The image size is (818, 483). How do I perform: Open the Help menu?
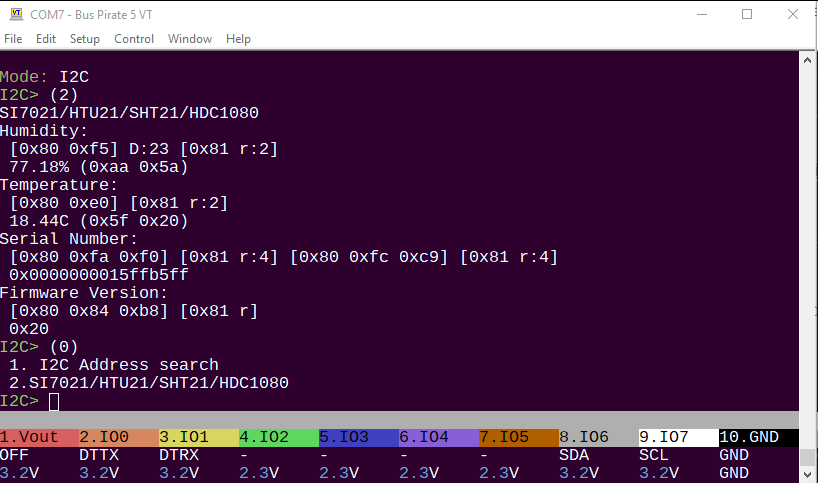(x=238, y=39)
